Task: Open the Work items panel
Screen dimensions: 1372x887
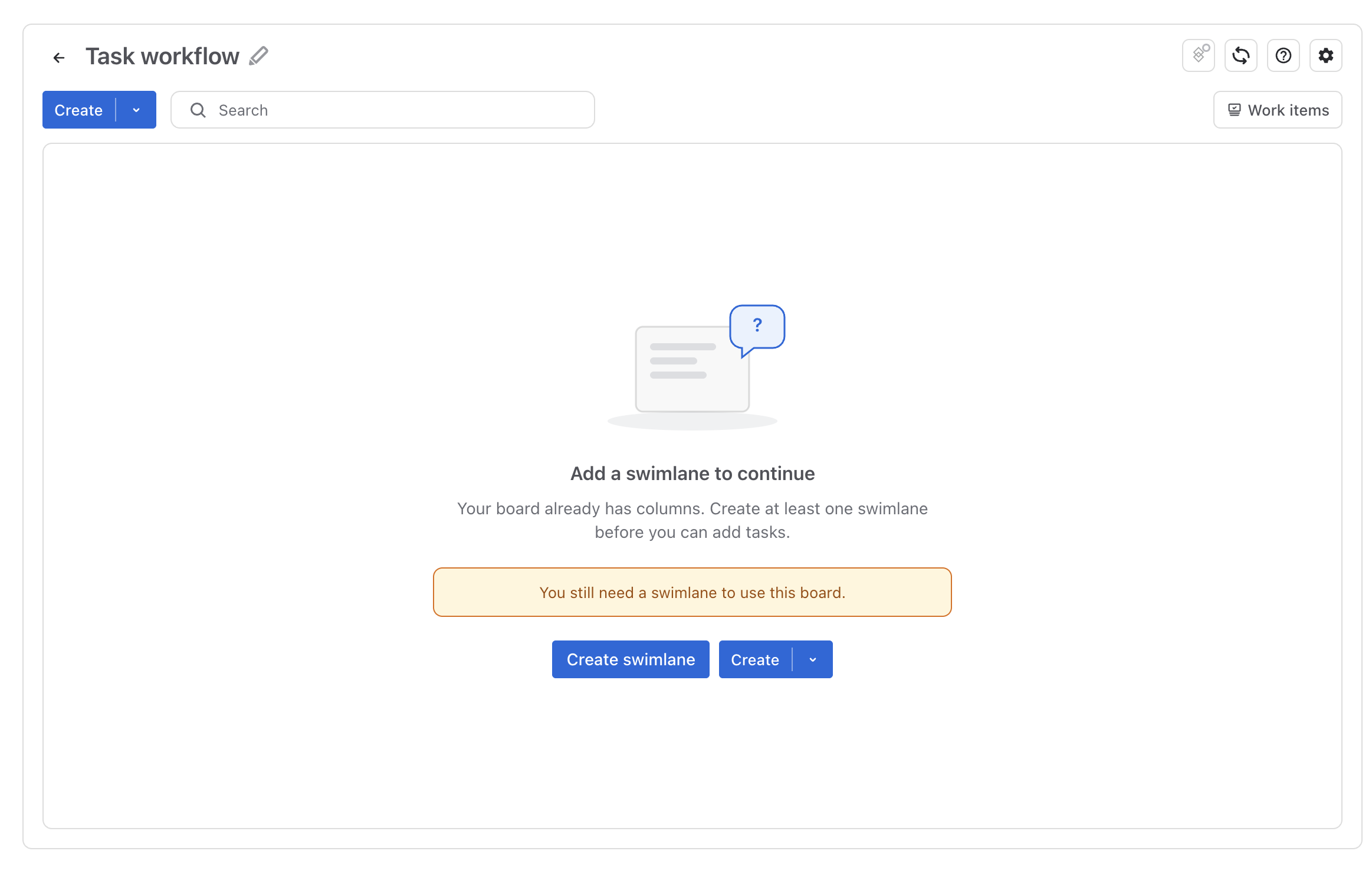Action: pyautogui.click(x=1278, y=110)
